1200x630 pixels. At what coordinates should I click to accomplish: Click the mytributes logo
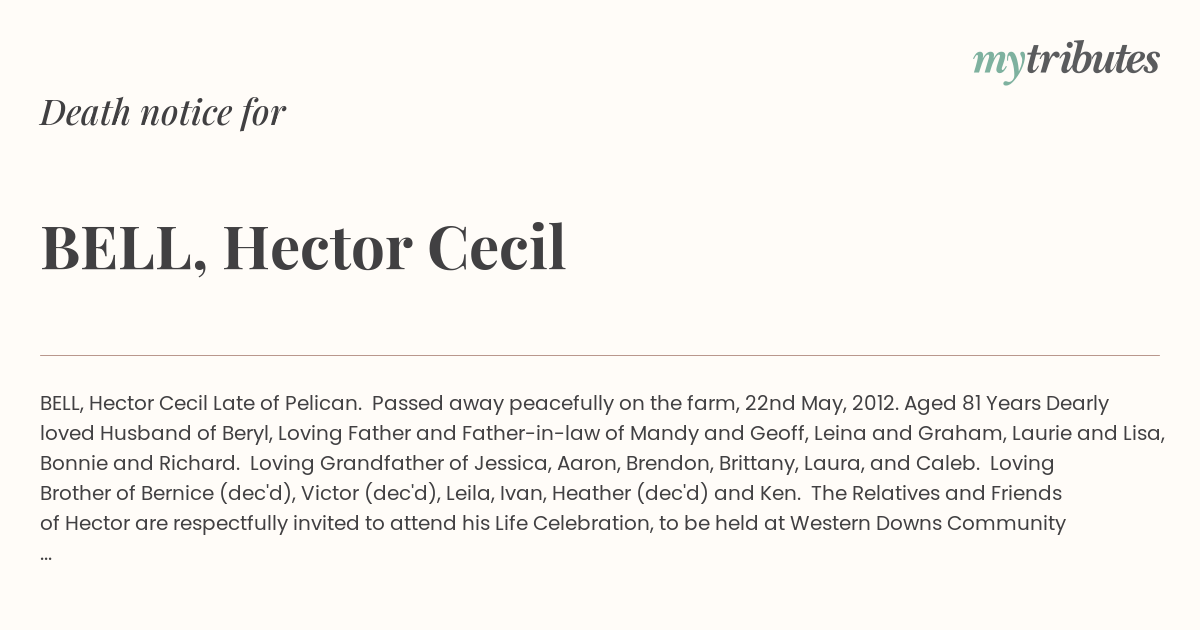pyautogui.click(x=1066, y=61)
